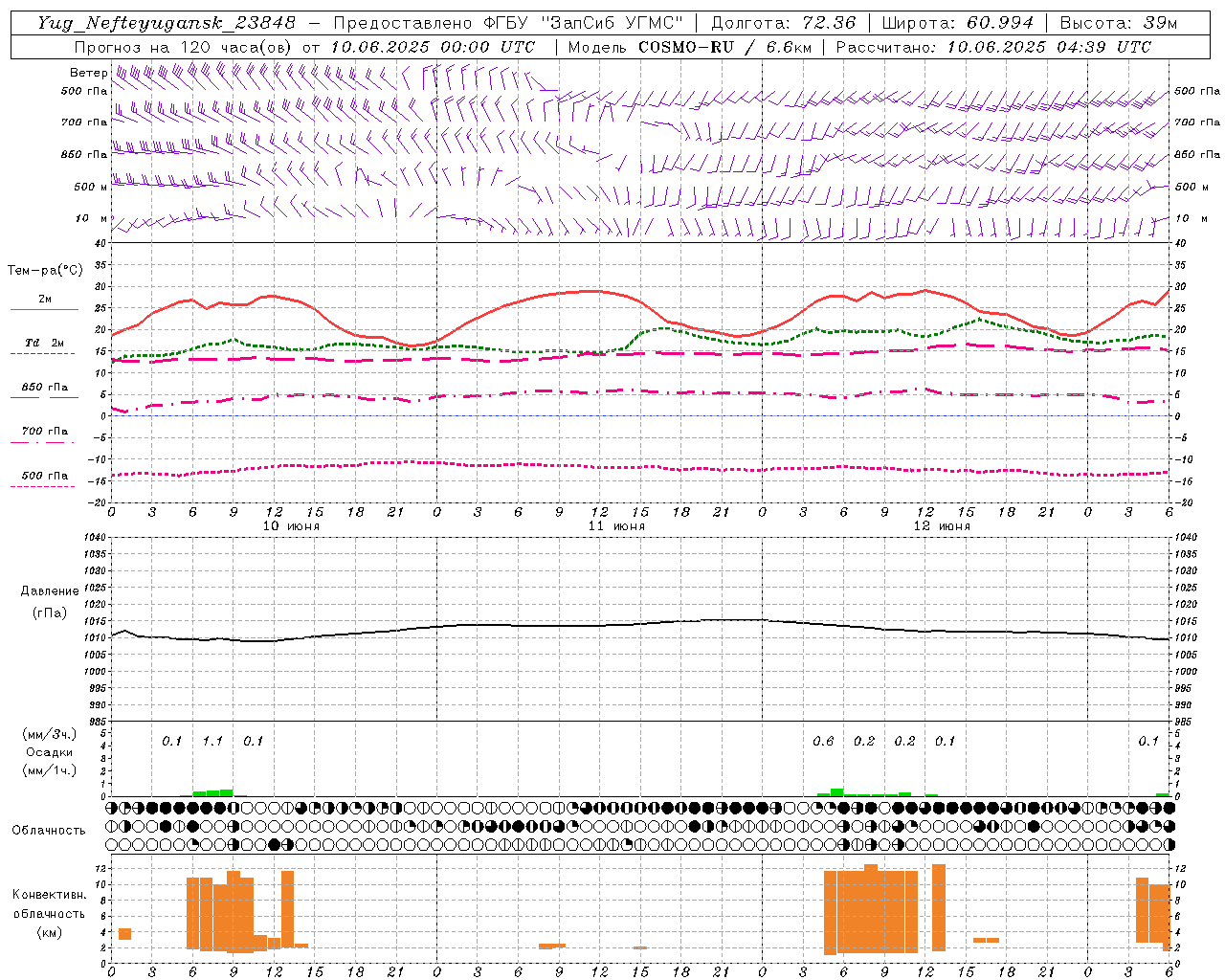Click the 10 июня date label
This screenshot has width=1225, height=980.
[x=291, y=525]
